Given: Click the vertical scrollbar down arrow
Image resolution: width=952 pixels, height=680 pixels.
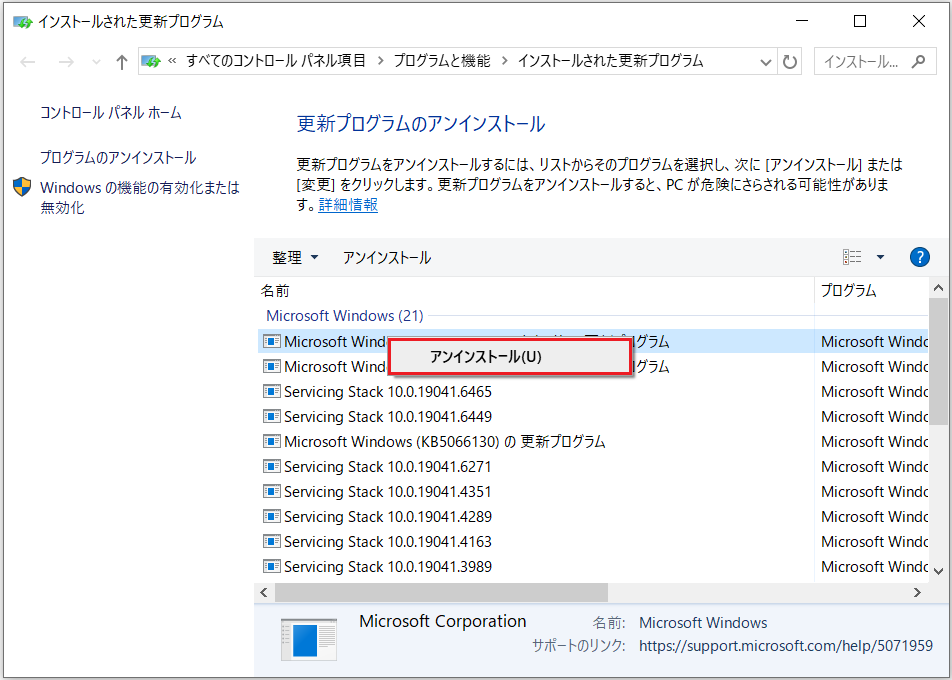Looking at the screenshot, I should [x=938, y=571].
